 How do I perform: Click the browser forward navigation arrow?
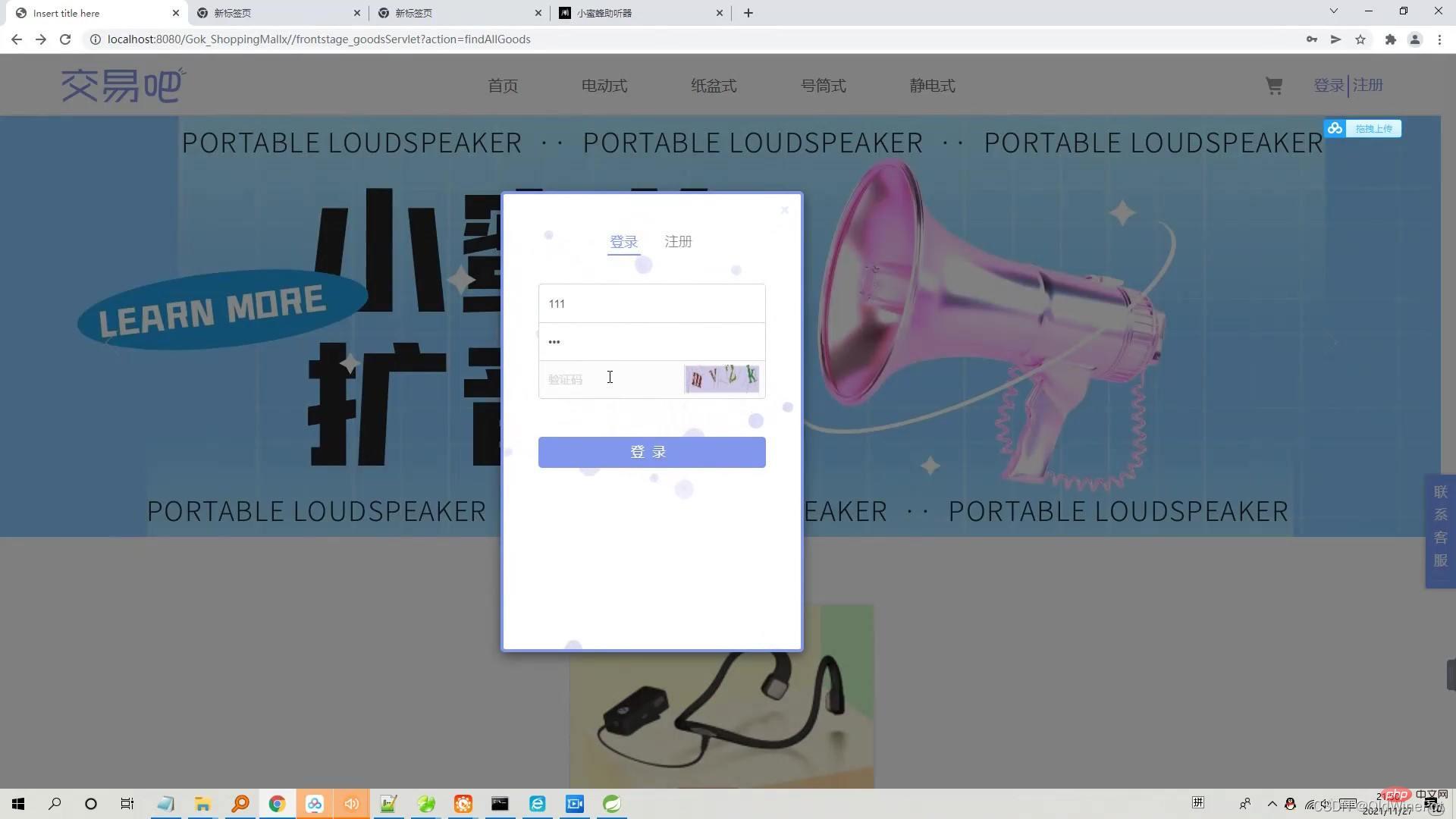[40, 39]
